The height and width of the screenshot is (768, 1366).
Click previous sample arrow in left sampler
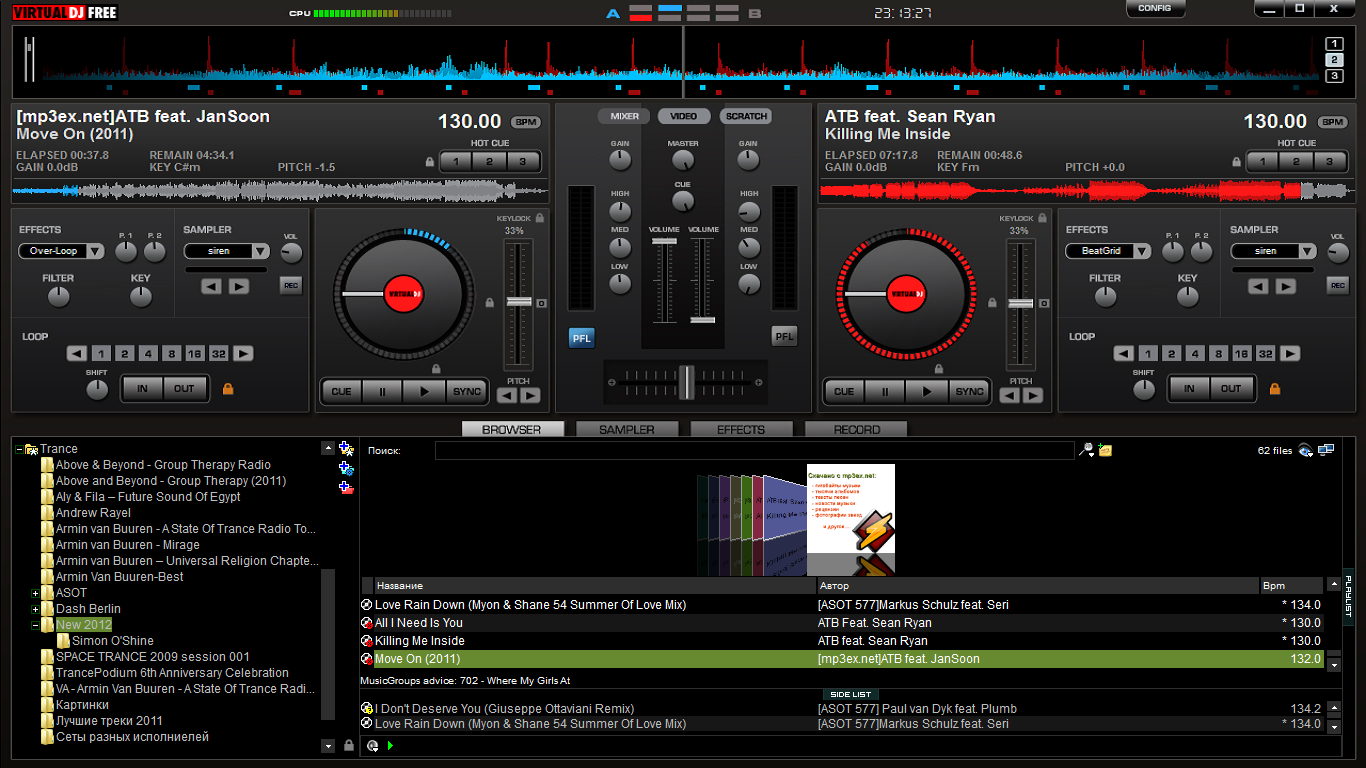point(211,286)
